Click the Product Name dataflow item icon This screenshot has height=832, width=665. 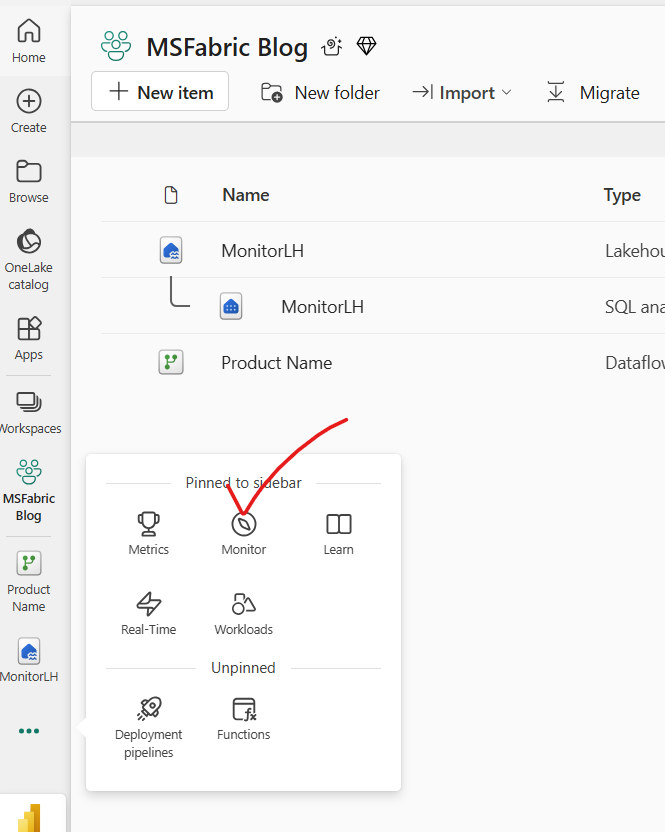171,362
